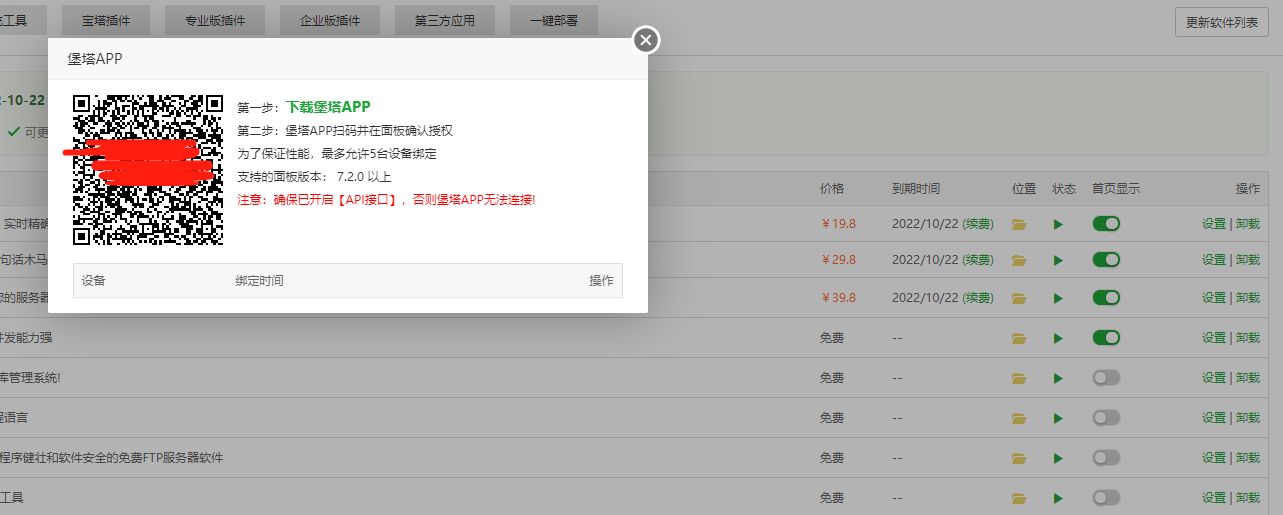Open folder location for the ¥19.8 plugin

[1019, 224]
